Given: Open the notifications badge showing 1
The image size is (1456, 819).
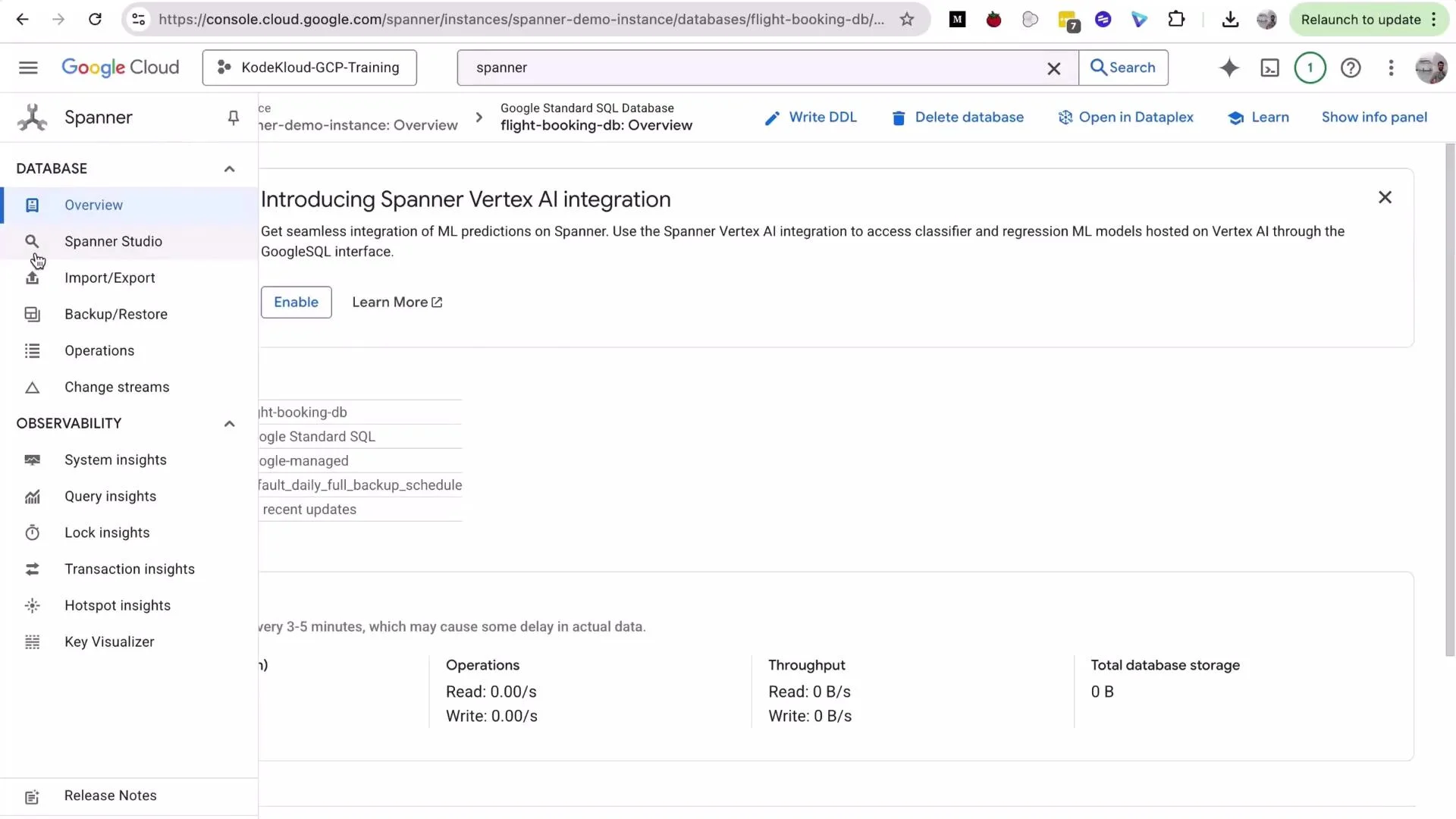Looking at the screenshot, I should (x=1310, y=67).
